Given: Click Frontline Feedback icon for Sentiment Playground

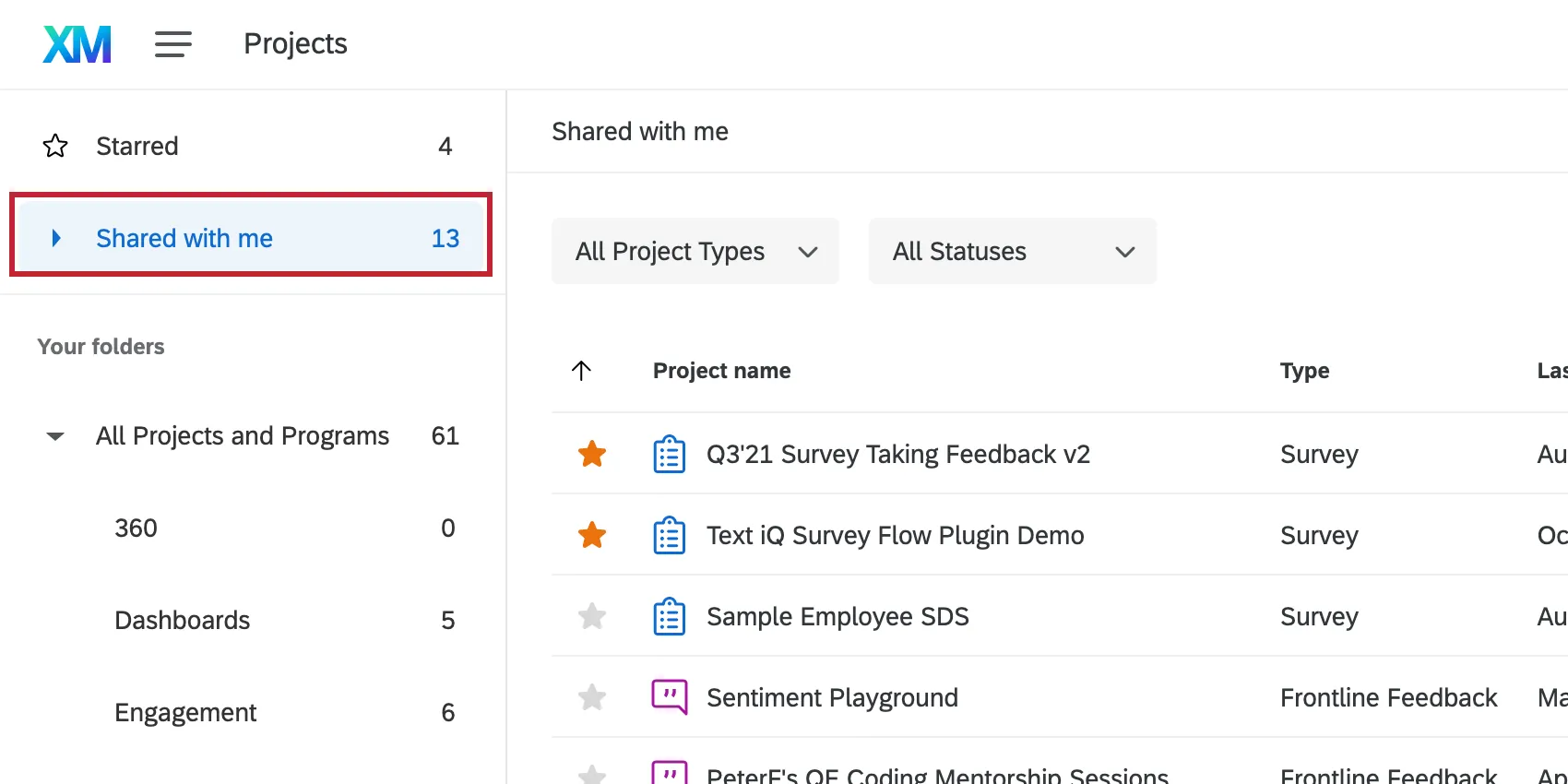Looking at the screenshot, I should coord(669,697).
